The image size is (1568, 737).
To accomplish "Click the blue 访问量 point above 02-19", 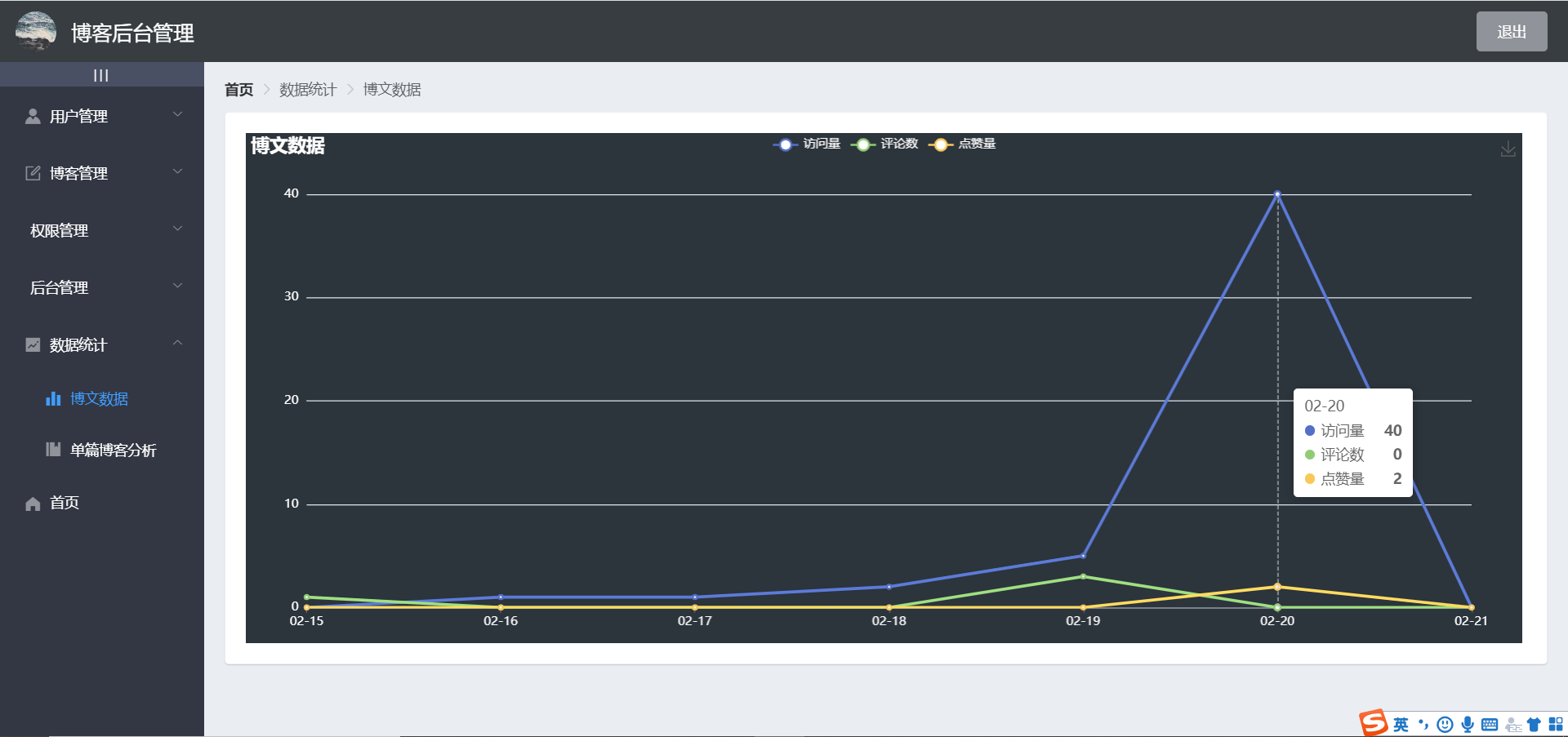I will pos(1083,556).
